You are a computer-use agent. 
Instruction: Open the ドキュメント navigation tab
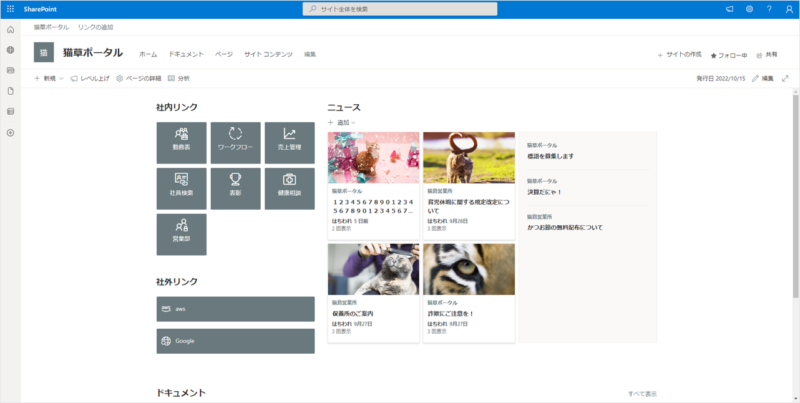click(x=186, y=53)
